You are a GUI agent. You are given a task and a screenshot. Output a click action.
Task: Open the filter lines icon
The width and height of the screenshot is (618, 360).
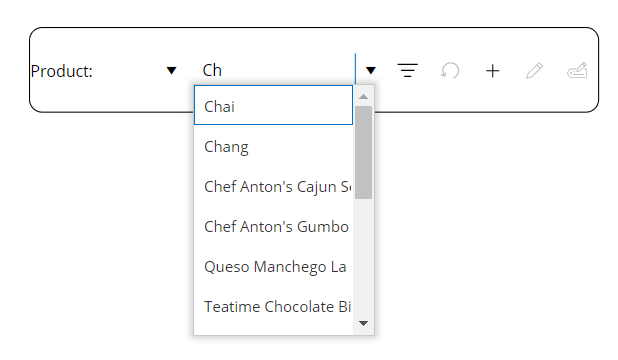click(x=408, y=71)
